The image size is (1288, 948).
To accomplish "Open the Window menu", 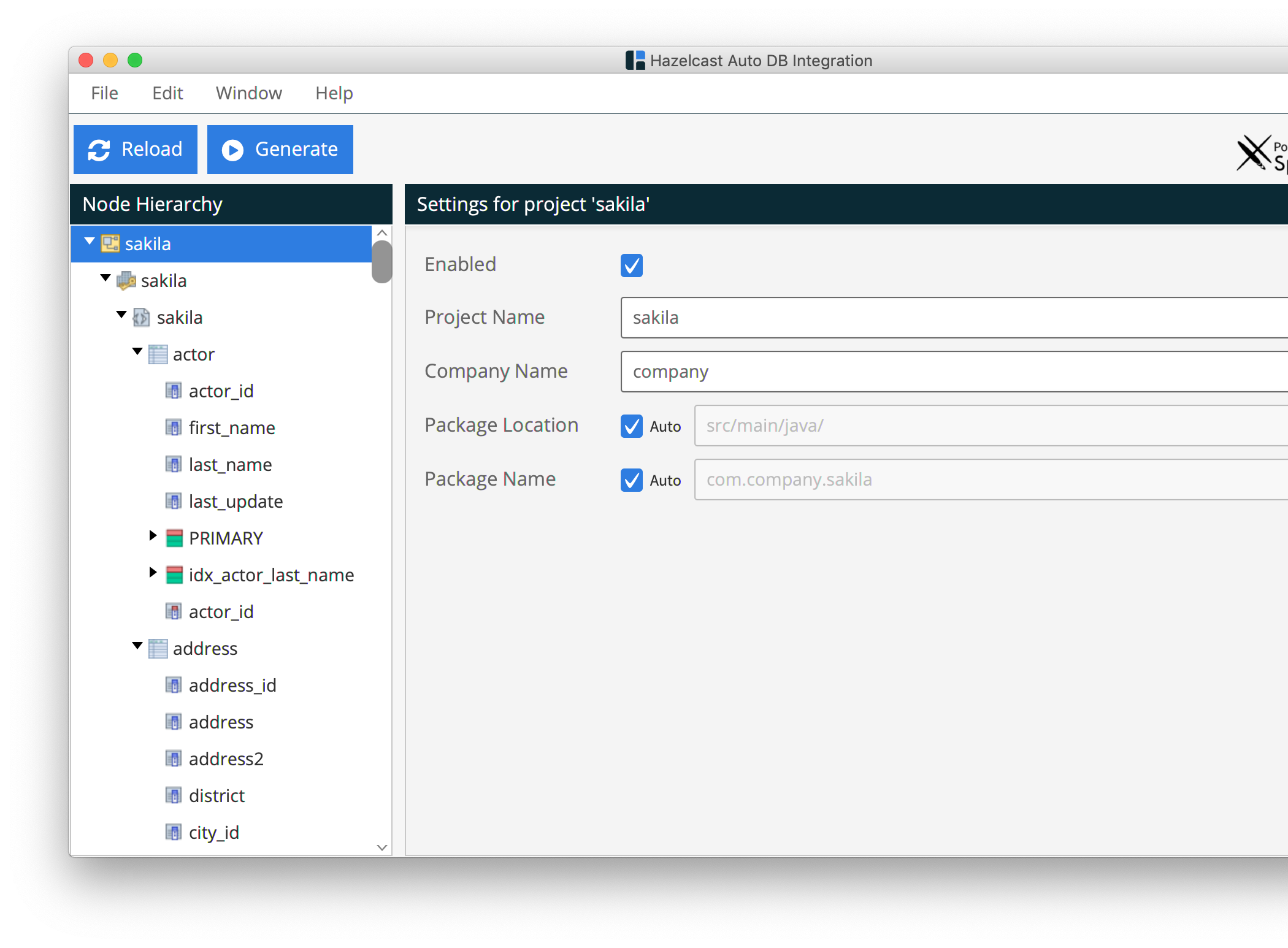I will click(x=249, y=93).
